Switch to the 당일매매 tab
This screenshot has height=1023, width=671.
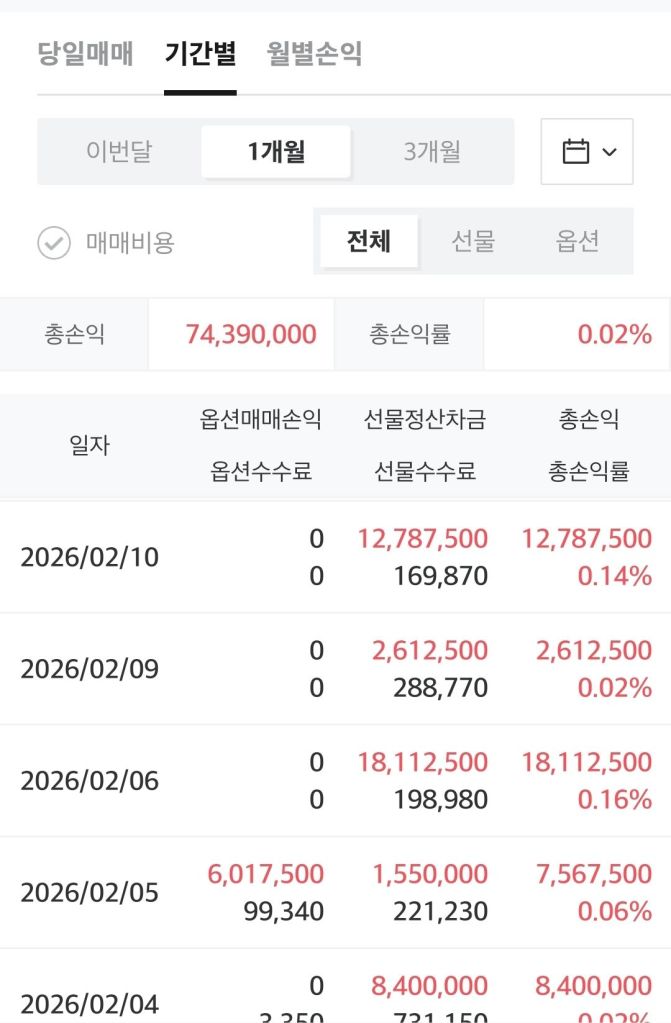(85, 53)
